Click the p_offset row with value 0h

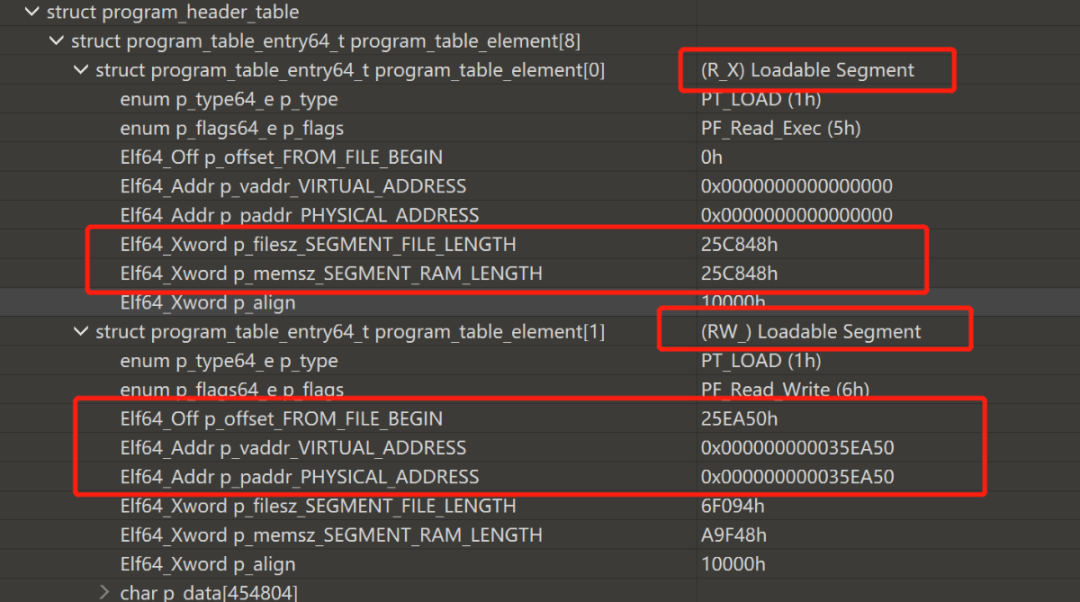tap(281, 157)
